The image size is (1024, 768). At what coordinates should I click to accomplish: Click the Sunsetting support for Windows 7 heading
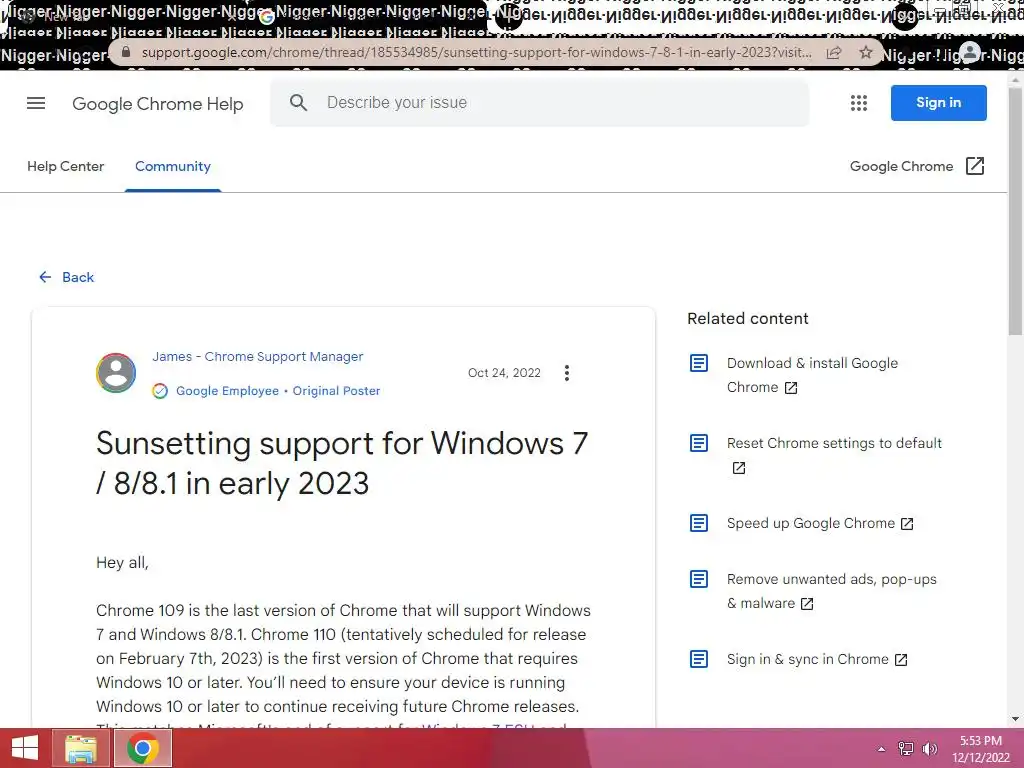[x=342, y=463]
